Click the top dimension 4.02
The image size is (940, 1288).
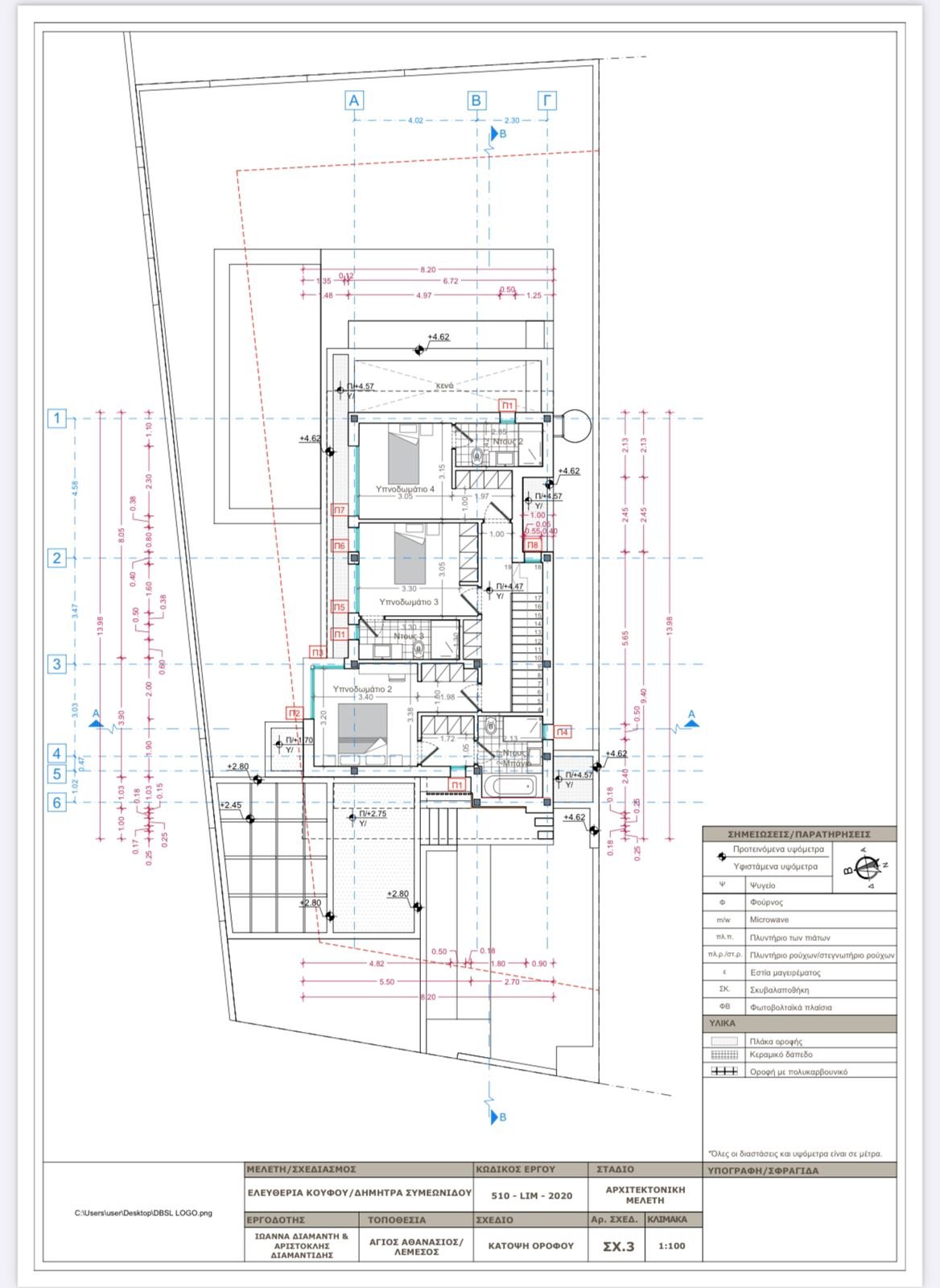(415, 121)
